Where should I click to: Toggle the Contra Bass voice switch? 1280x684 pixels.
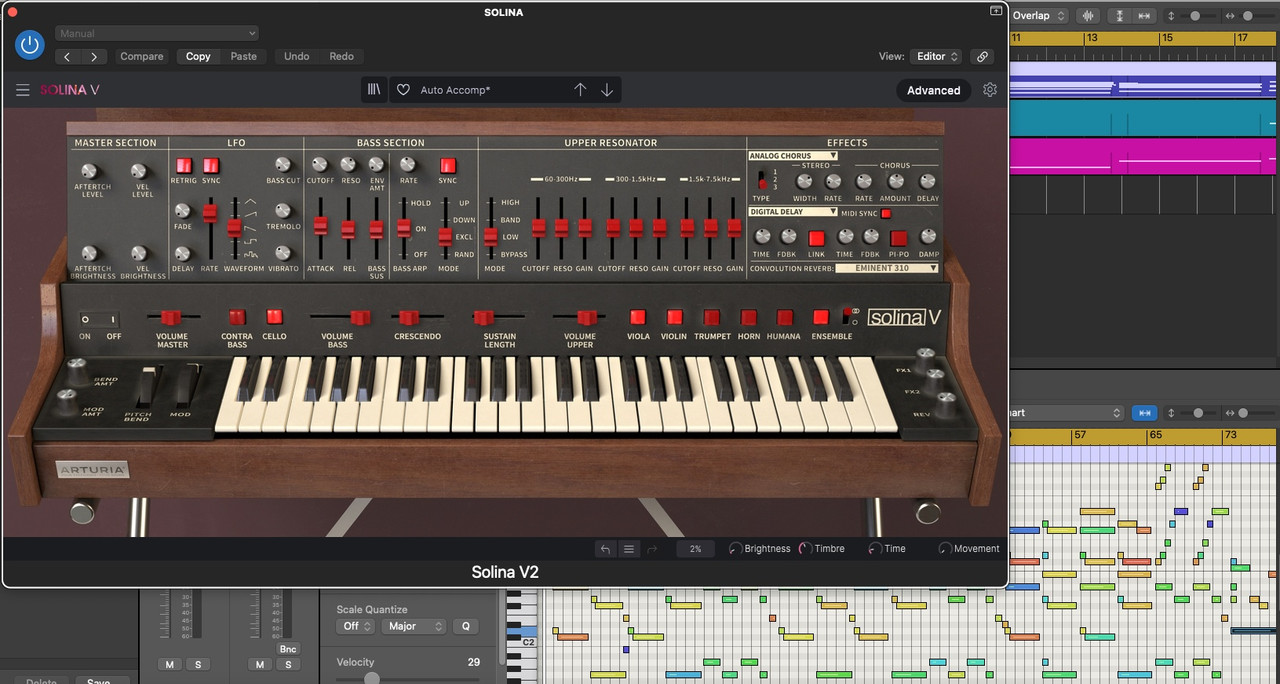tap(237, 317)
